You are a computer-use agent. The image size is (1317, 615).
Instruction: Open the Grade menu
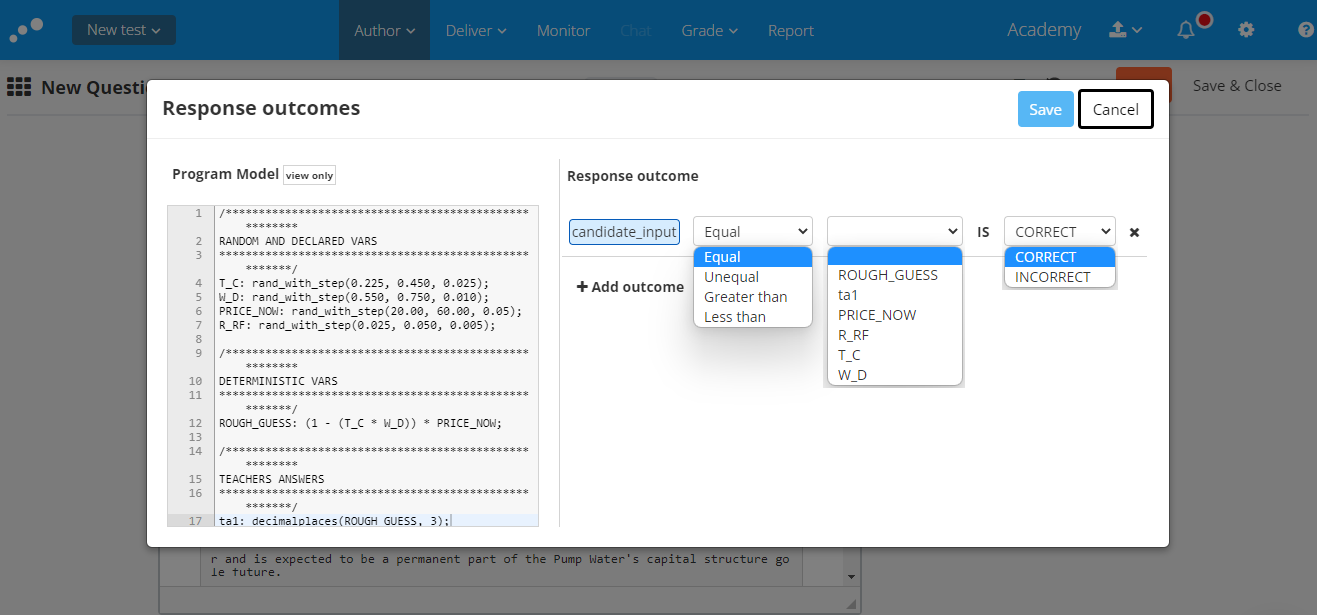coord(710,30)
